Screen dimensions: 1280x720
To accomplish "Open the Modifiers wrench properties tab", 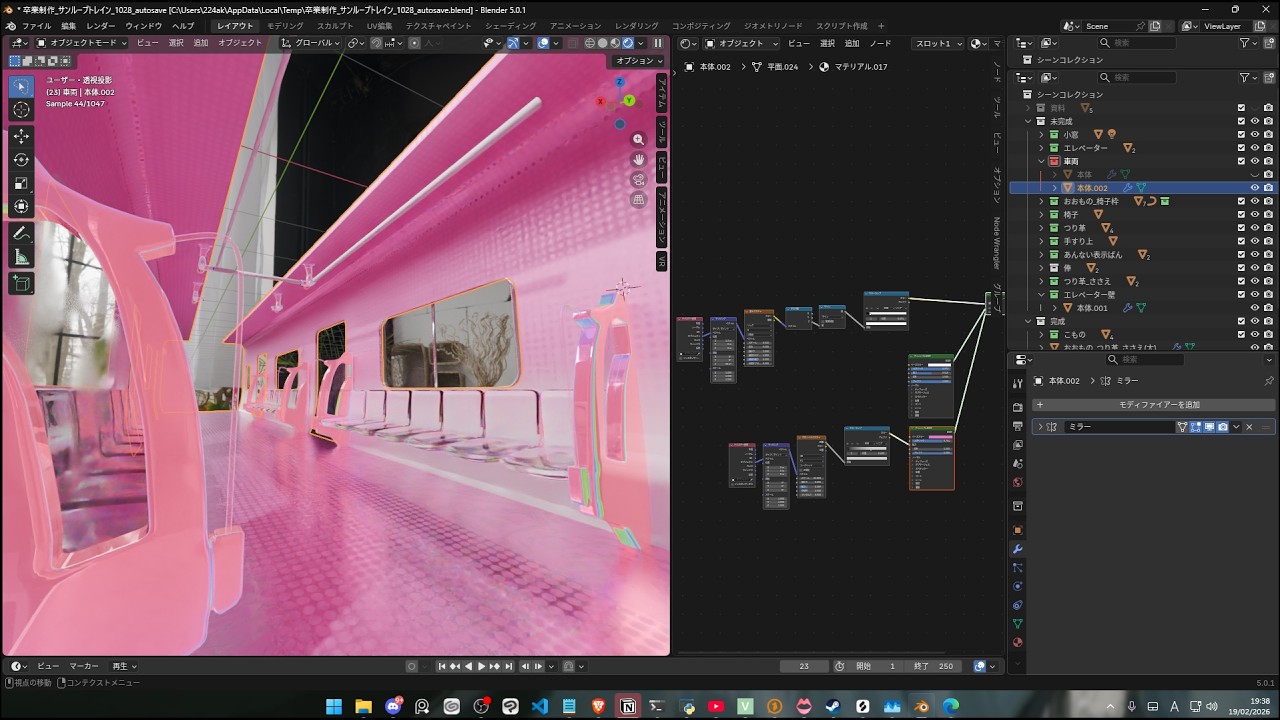I will point(1018,549).
